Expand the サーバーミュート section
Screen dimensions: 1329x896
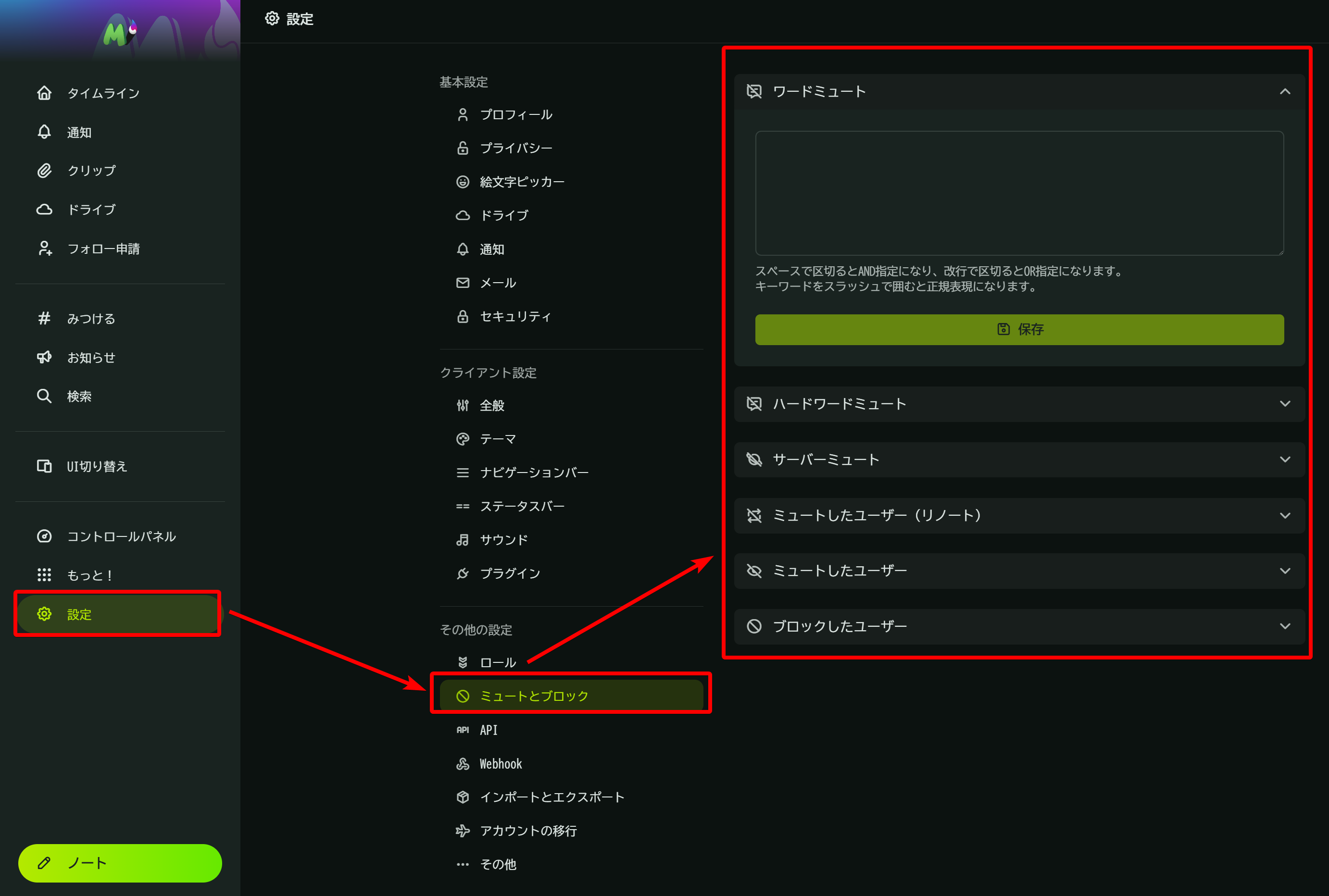tap(1284, 460)
